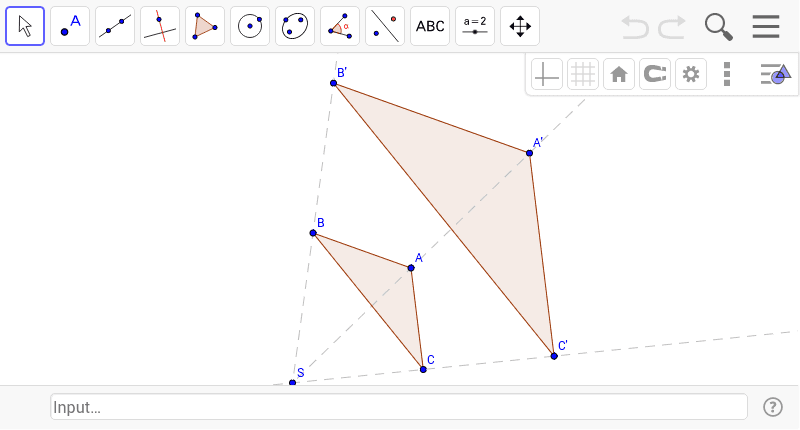The image size is (800, 430).
Task: Select the Move arrow tool
Action: [25, 26]
